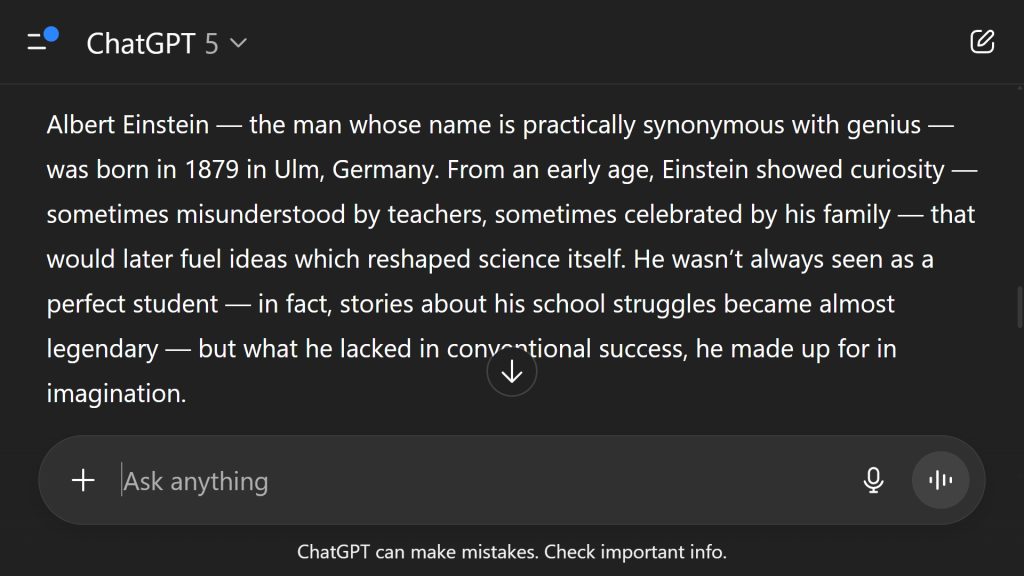Click 'Albert Einstein' at the paragraph start
Screen dimensions: 1024x576
click(127, 126)
